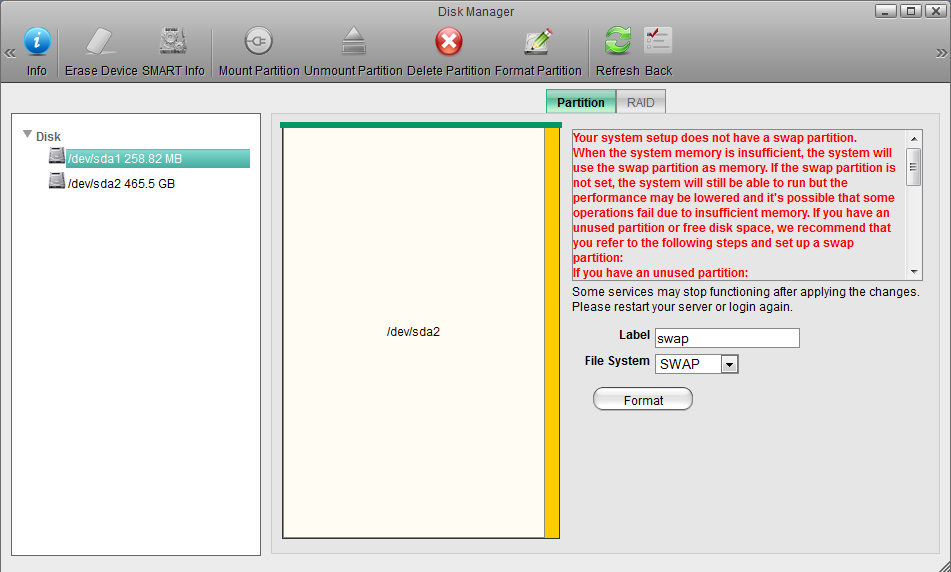
Task: Select /dev/sda1 258.82 MB partition
Action: tap(124, 158)
